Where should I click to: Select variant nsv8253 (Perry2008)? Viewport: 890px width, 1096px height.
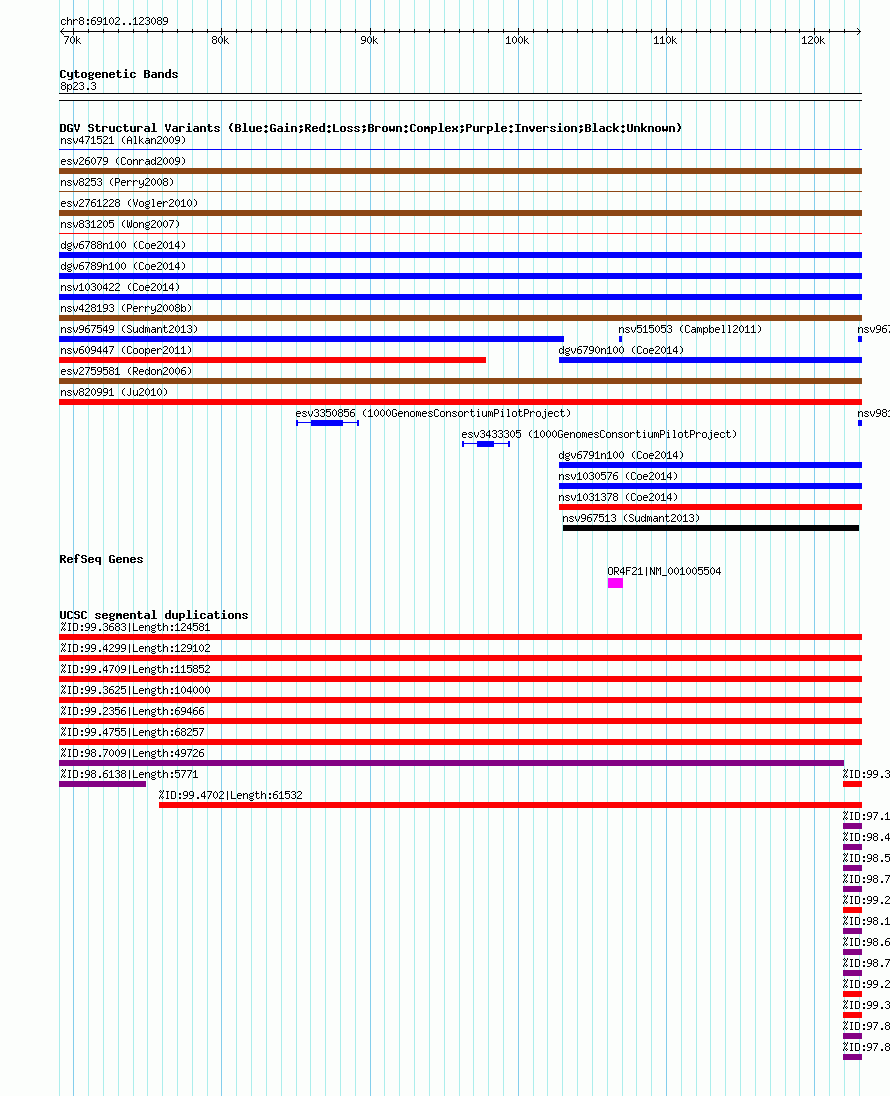pos(117,182)
